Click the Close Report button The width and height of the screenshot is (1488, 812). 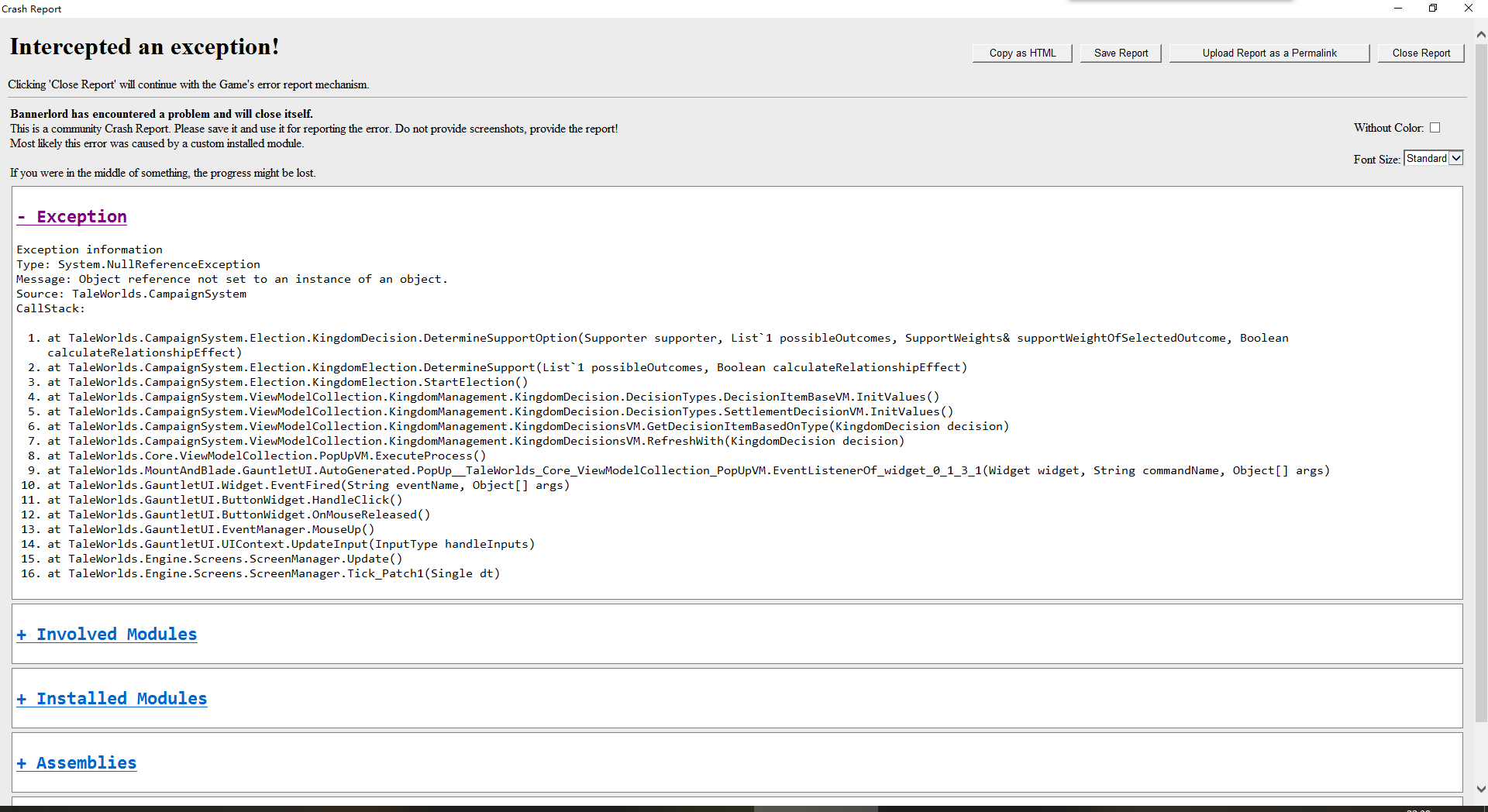(1421, 53)
